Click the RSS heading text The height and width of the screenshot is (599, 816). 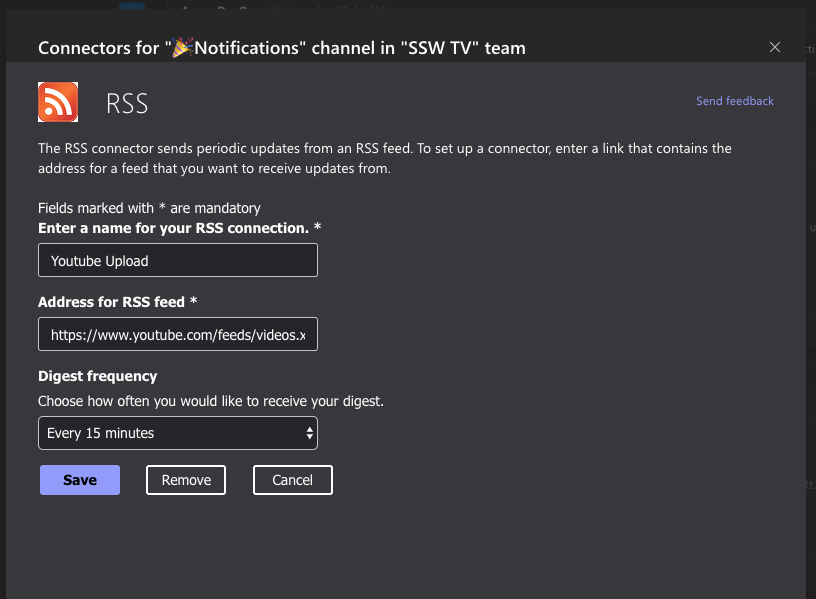coord(127,103)
